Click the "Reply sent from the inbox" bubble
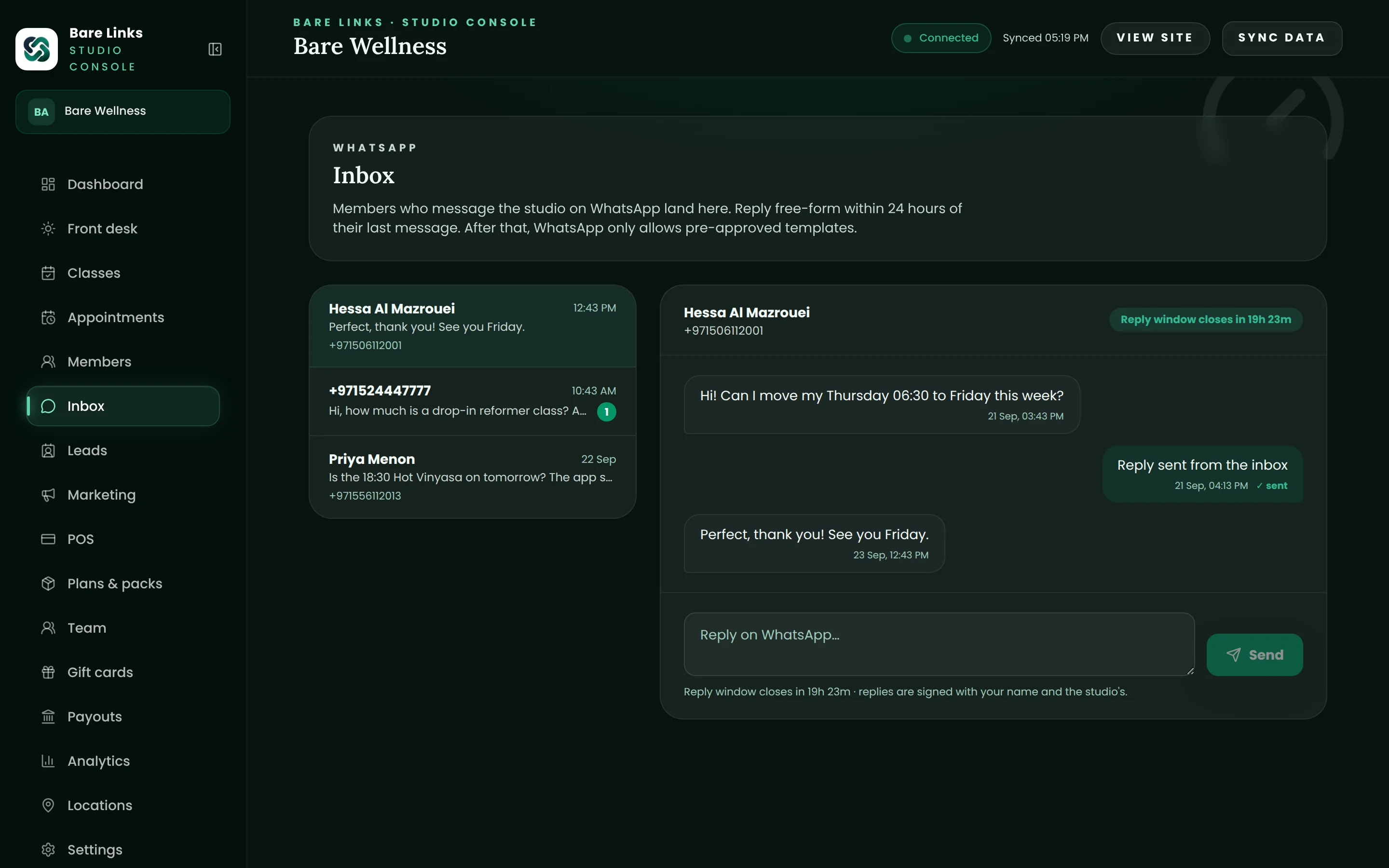 click(1202, 474)
